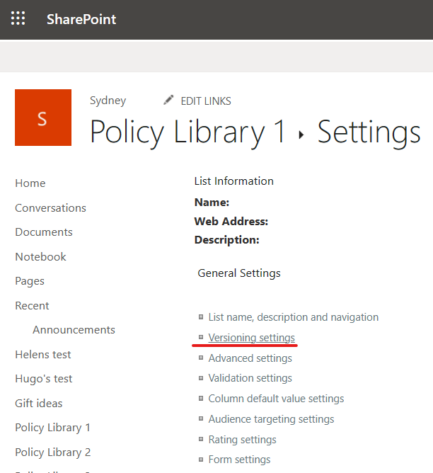This screenshot has height=473, width=433.
Task: Open Advanced settings link
Action: tap(250, 358)
